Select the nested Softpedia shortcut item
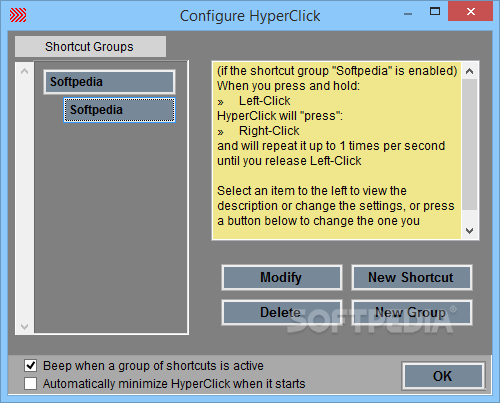The width and height of the screenshot is (500, 403). click(x=119, y=110)
